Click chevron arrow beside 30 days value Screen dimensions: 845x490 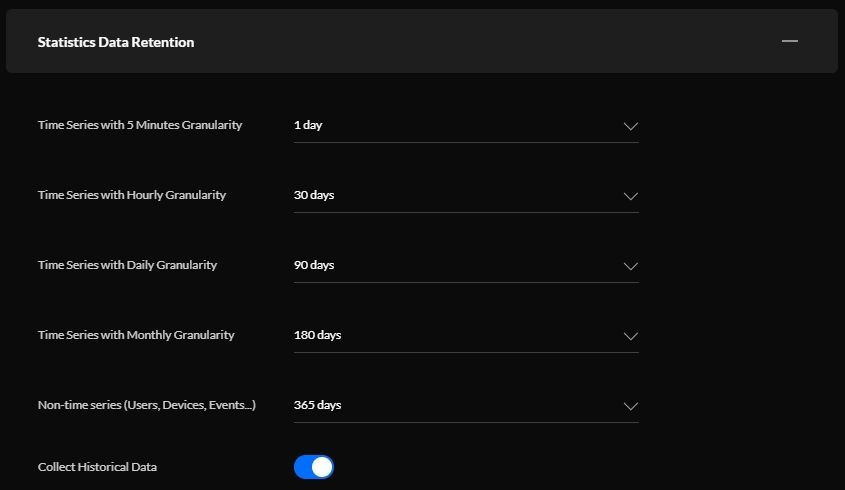coord(630,196)
